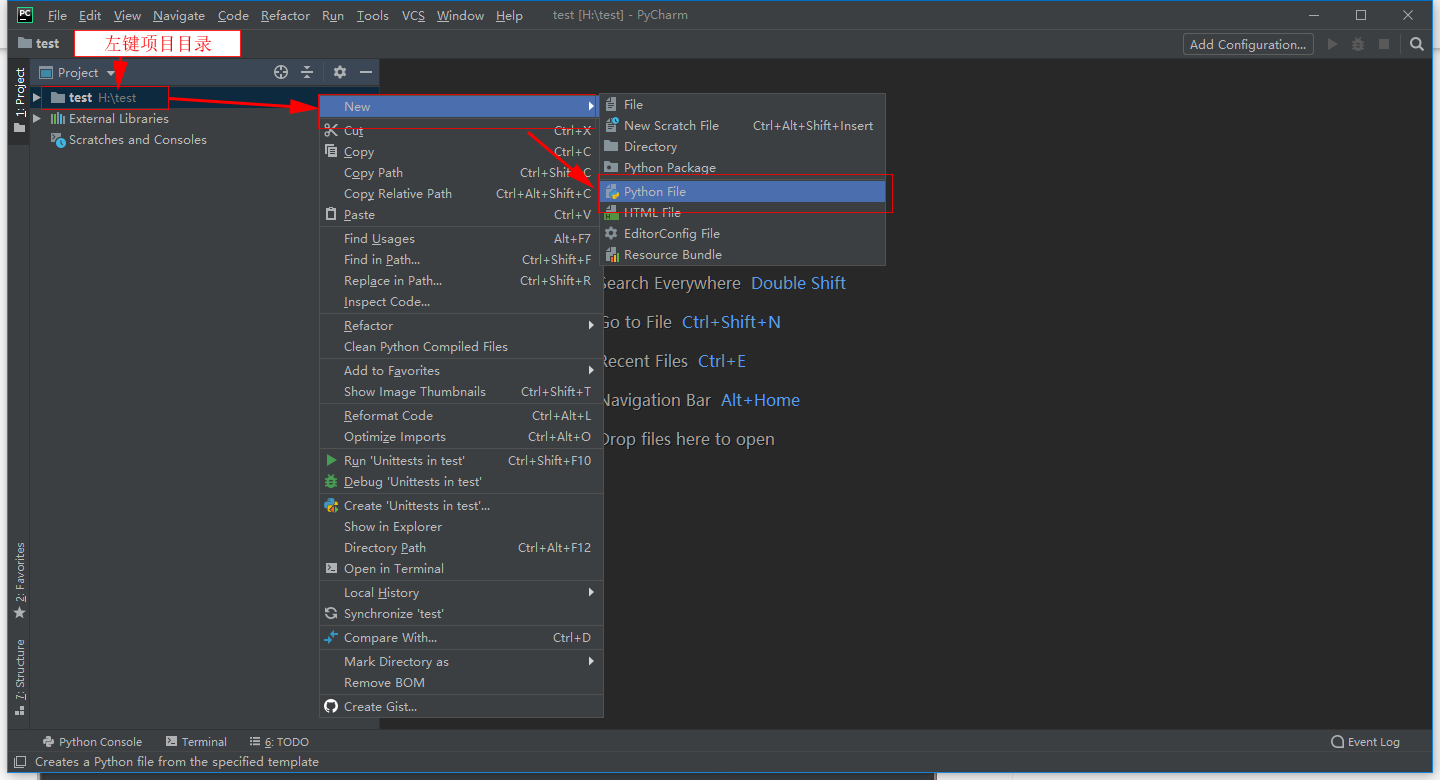Select Clean Python Compiled Files
Screen dimensions: 1440x780
(461, 346)
